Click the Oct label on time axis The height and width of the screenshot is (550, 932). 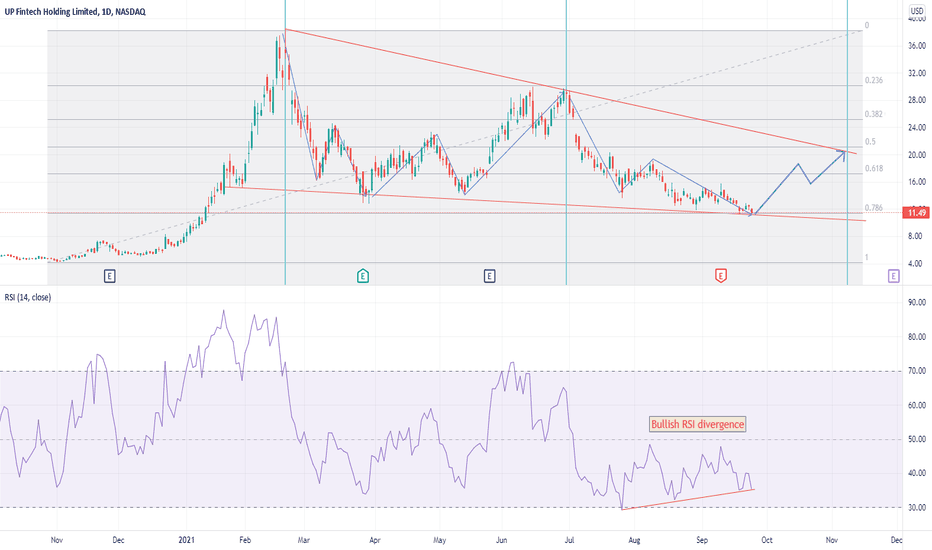(767, 540)
